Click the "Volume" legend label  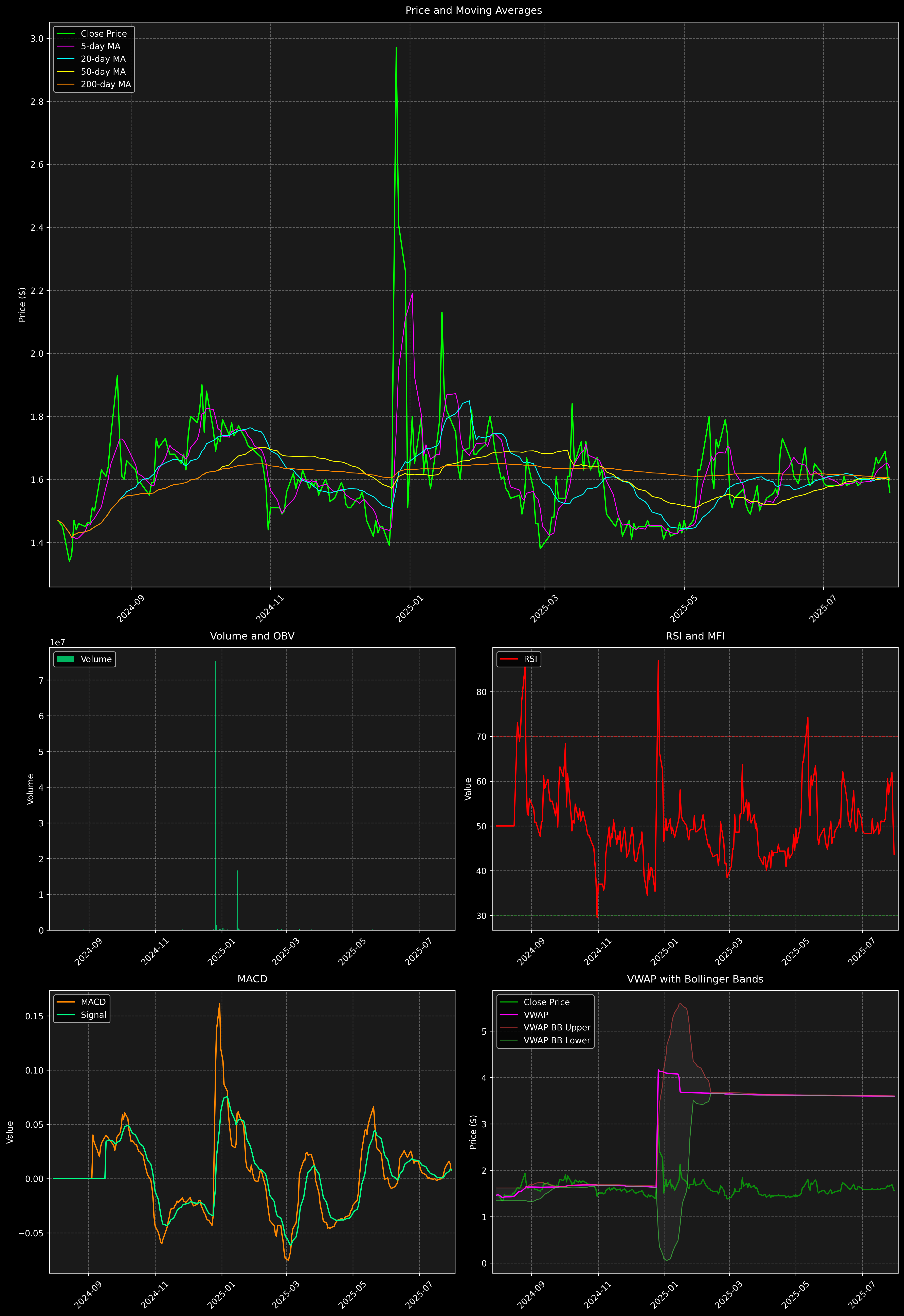point(96,659)
